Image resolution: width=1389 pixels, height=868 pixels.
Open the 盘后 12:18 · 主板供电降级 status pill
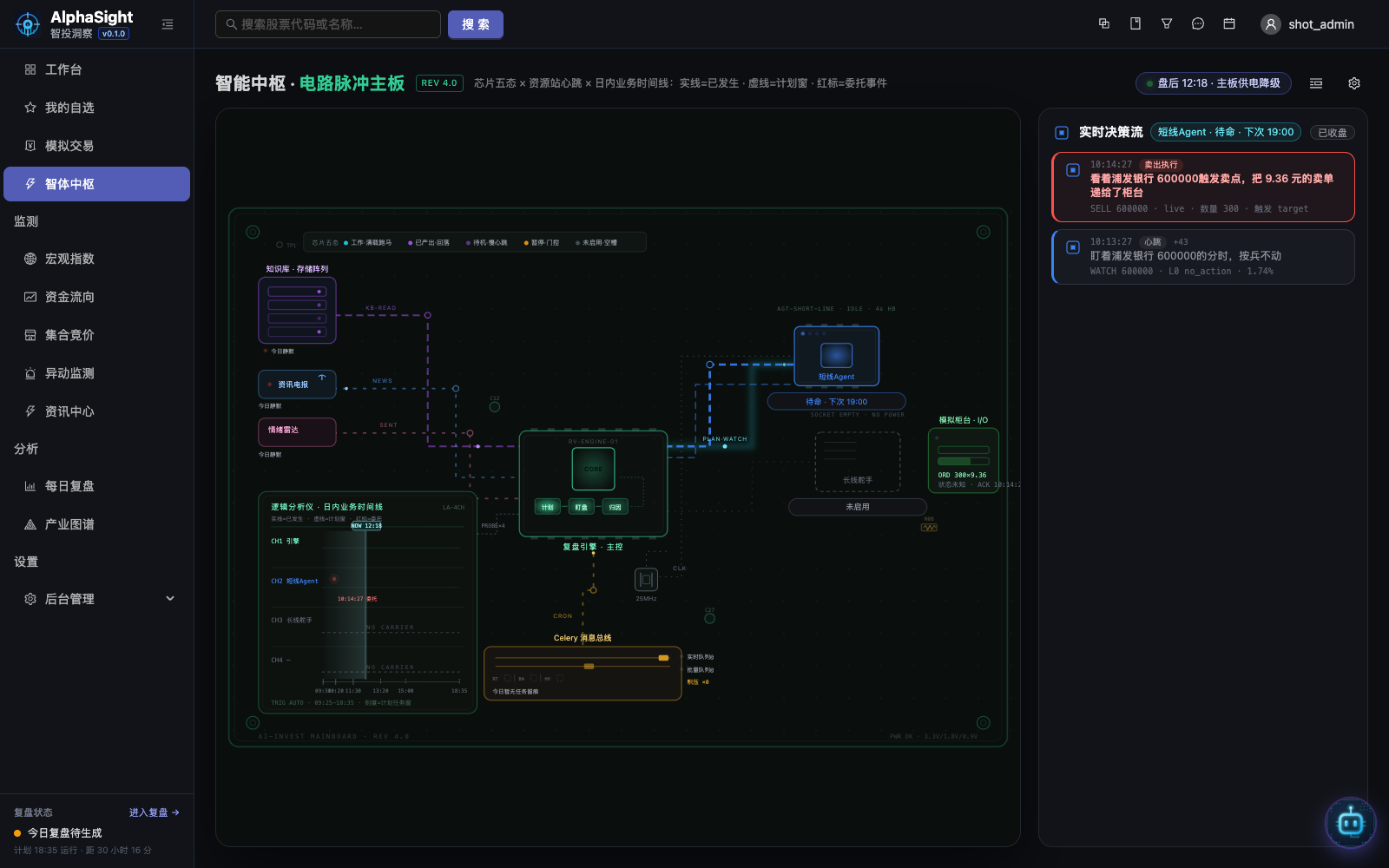(1214, 83)
